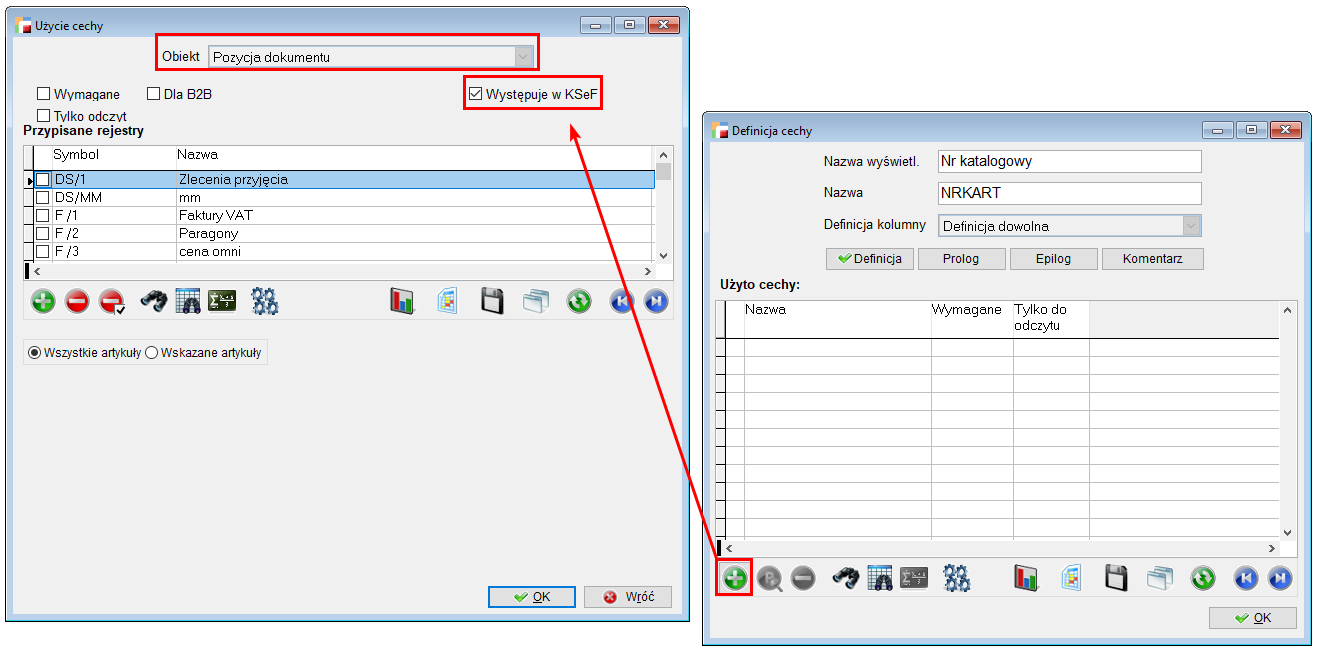
Task: Open the Obiekt dropdown list
Action: [522, 57]
